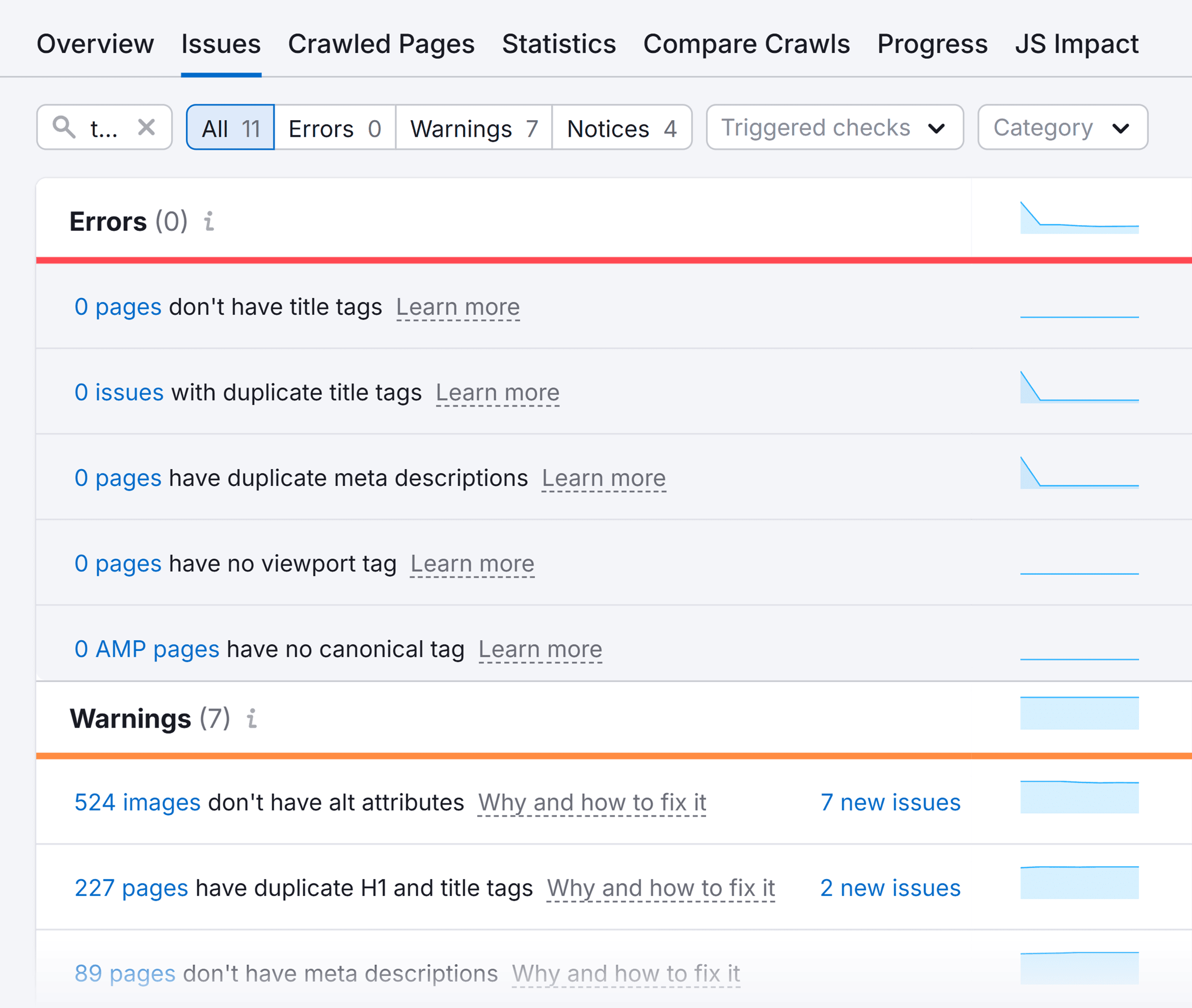Click missing meta descriptions row trend chart

click(x=1079, y=968)
